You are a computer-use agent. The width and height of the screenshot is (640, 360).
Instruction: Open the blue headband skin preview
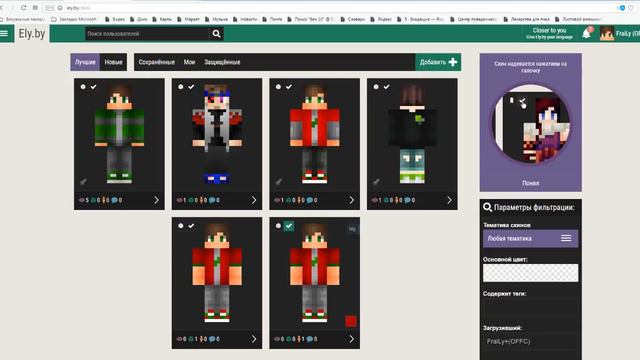coord(217,135)
